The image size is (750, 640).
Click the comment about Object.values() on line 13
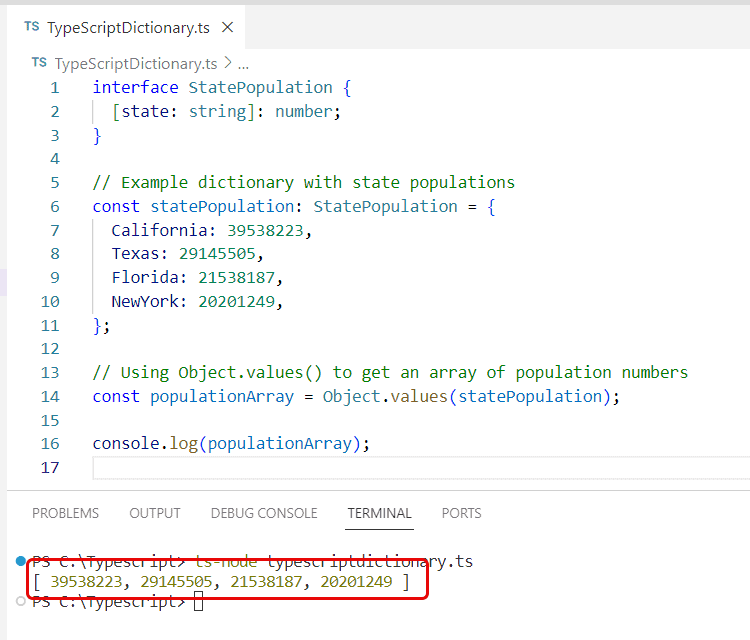pos(390,373)
